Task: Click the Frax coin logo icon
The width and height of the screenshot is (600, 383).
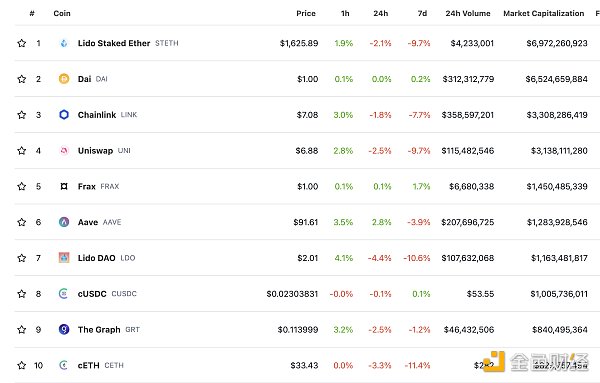Action: 64,186
